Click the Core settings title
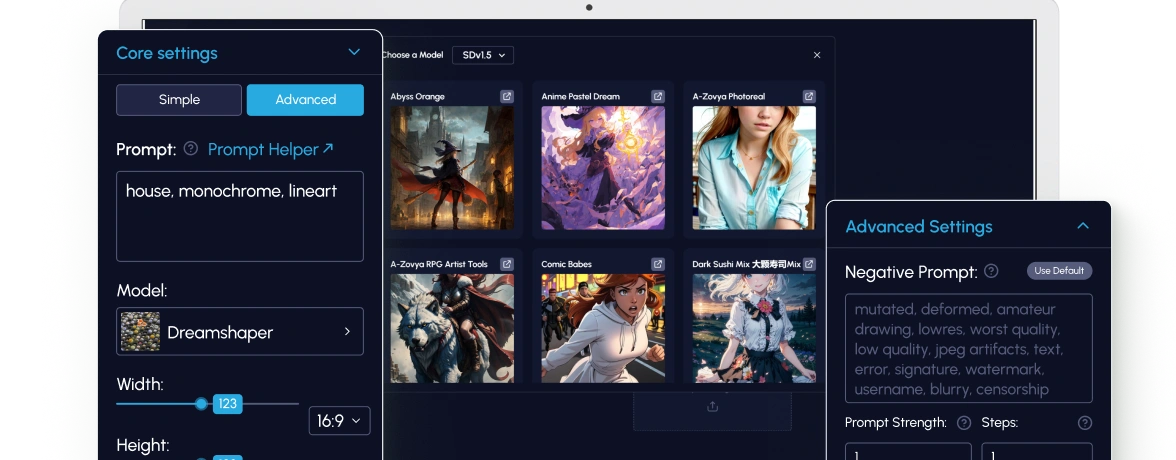 [166, 53]
